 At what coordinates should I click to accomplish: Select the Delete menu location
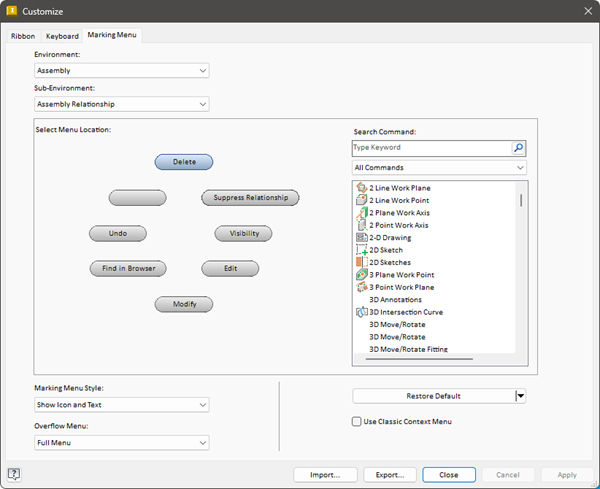184,162
